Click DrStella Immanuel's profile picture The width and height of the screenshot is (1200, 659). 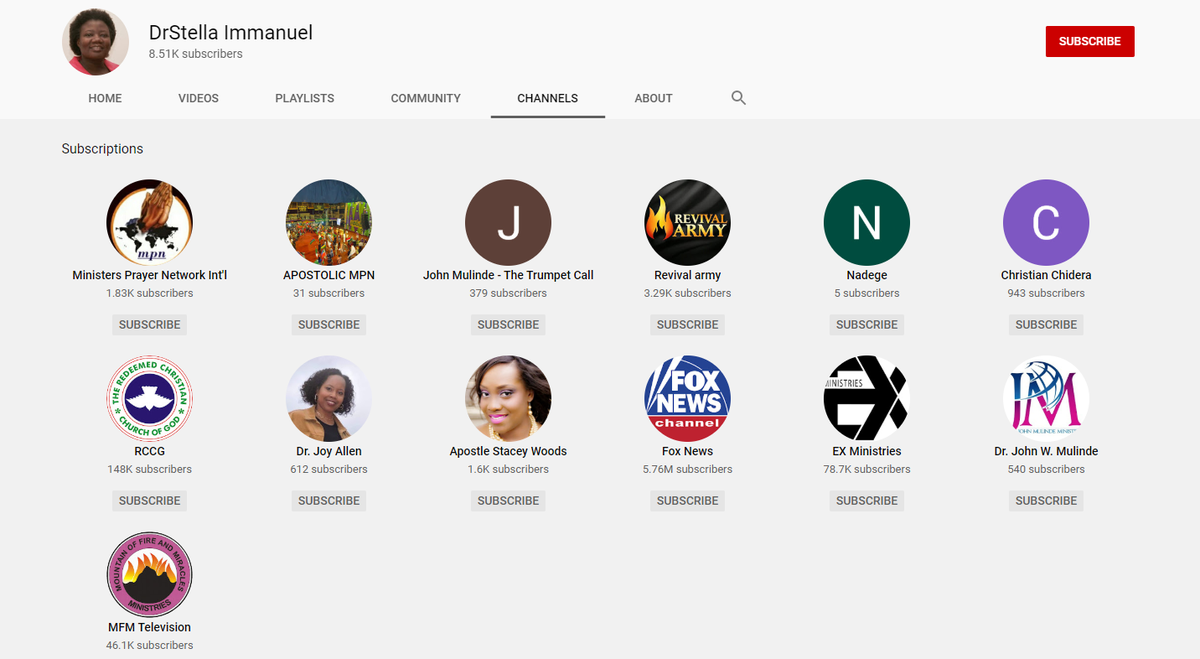pos(95,41)
